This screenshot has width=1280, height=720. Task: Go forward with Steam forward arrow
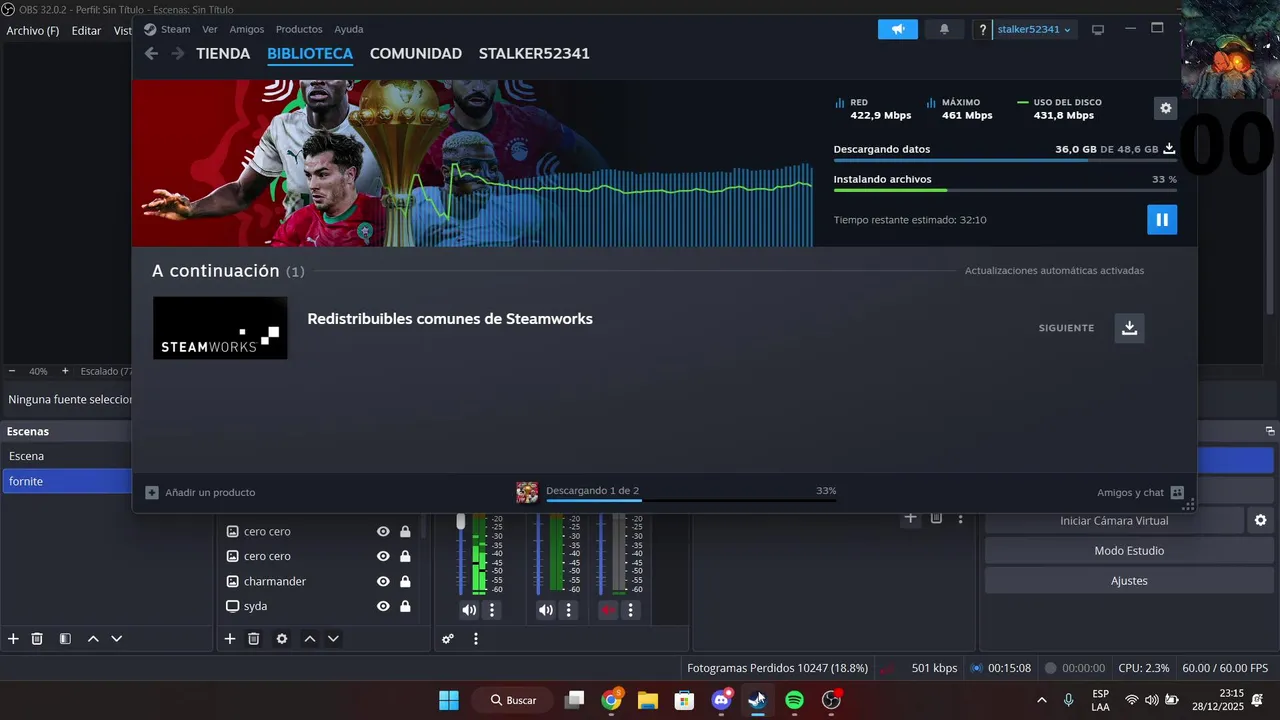[x=178, y=53]
